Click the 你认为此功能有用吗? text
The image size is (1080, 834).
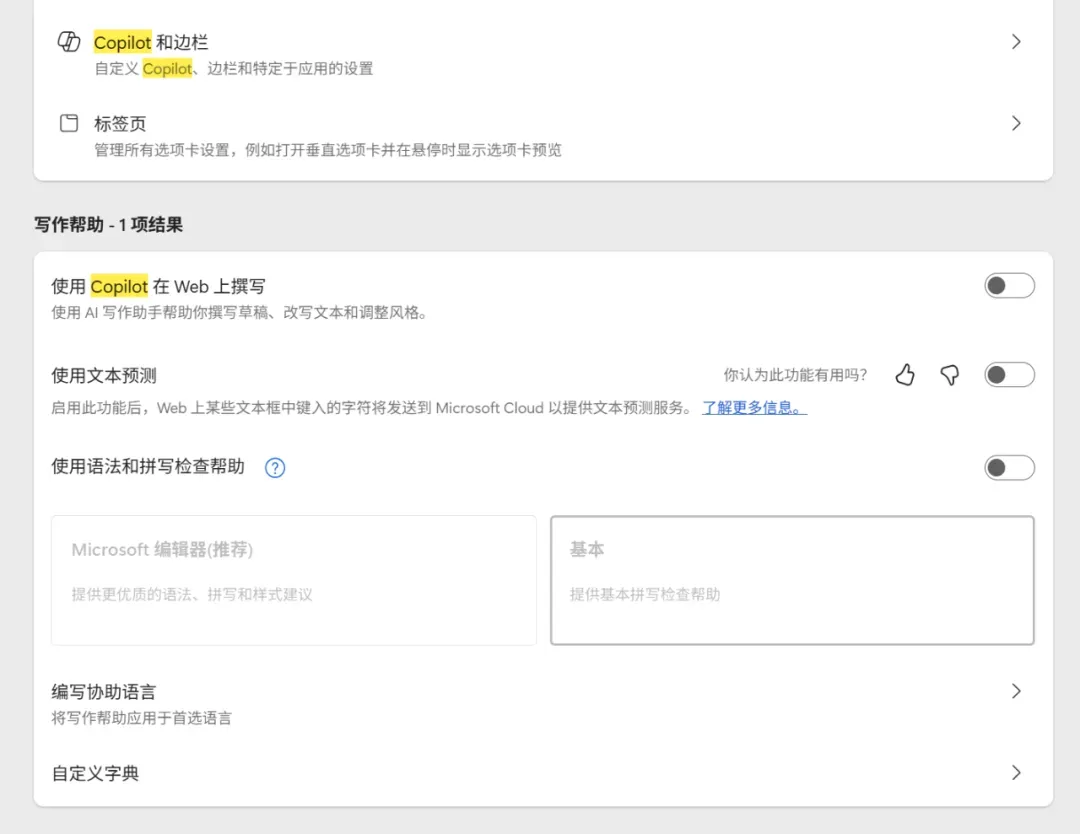tap(795, 375)
